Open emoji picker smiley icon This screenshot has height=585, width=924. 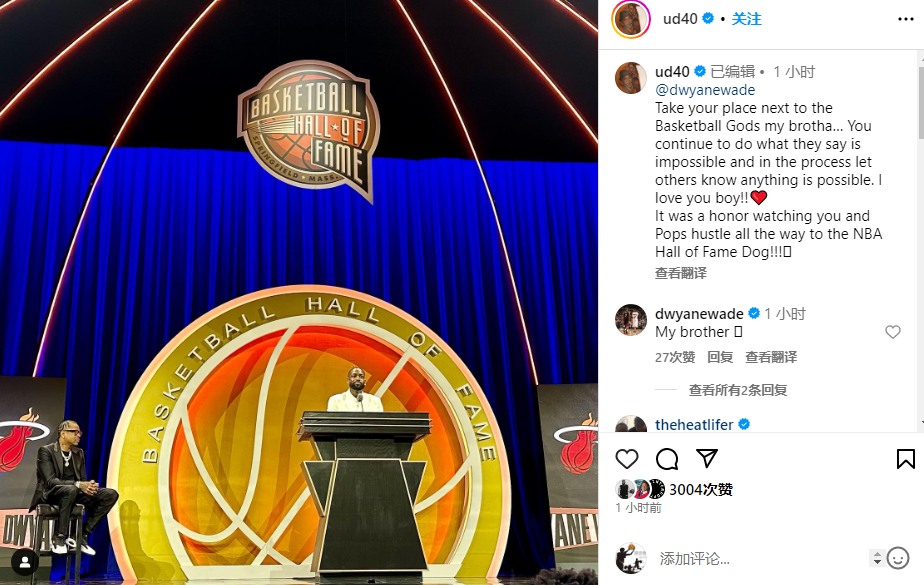tap(898, 558)
